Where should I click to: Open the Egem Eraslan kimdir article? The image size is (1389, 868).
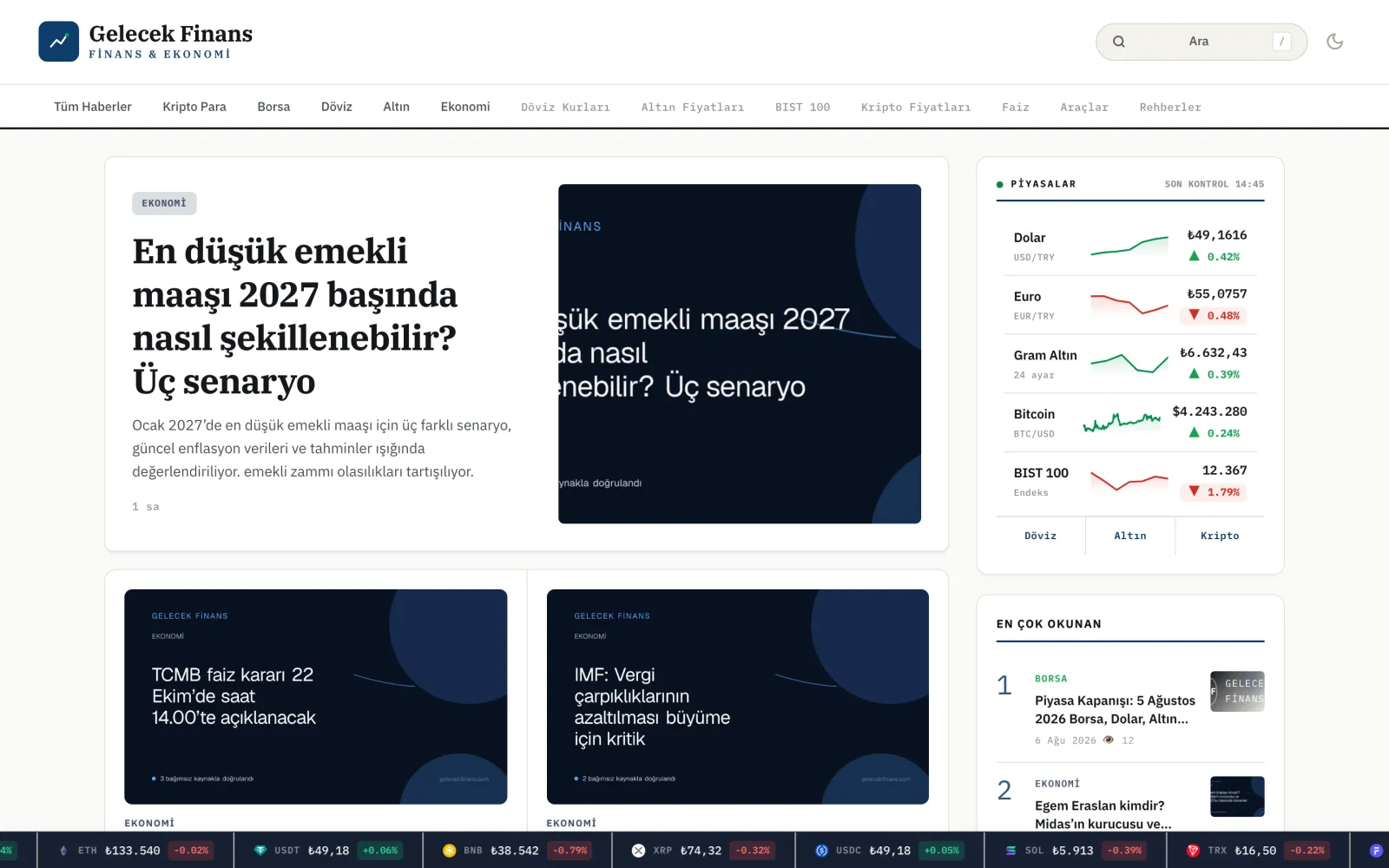[1103, 814]
